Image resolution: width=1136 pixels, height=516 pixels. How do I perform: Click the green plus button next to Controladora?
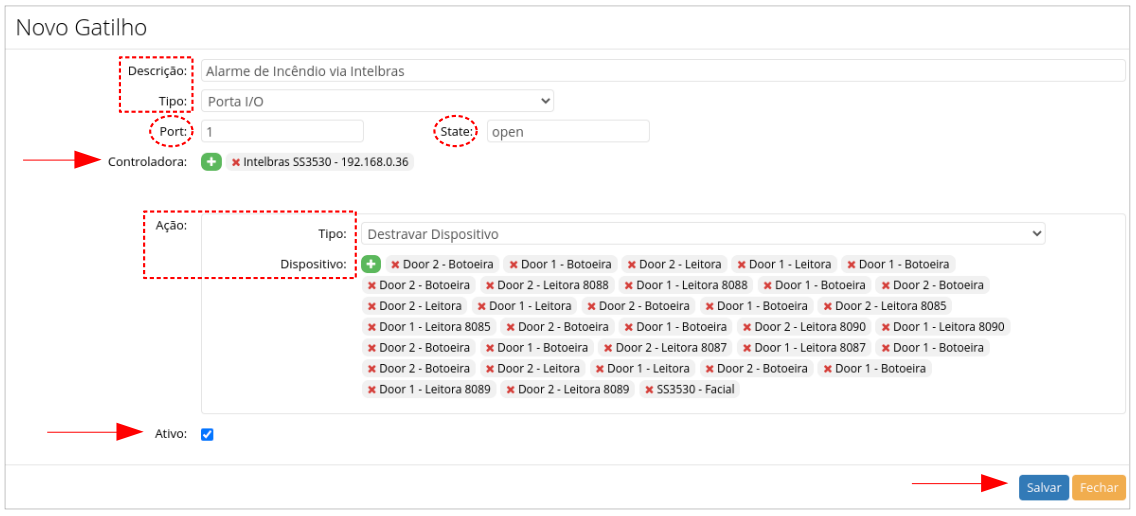pyautogui.click(x=211, y=161)
